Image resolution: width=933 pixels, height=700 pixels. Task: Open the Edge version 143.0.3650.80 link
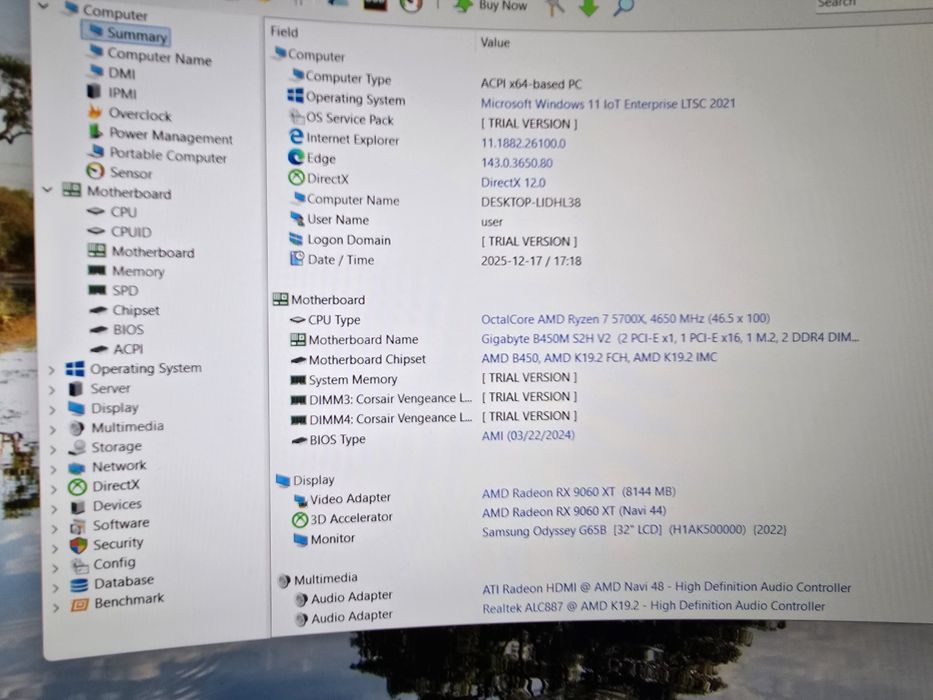point(517,163)
